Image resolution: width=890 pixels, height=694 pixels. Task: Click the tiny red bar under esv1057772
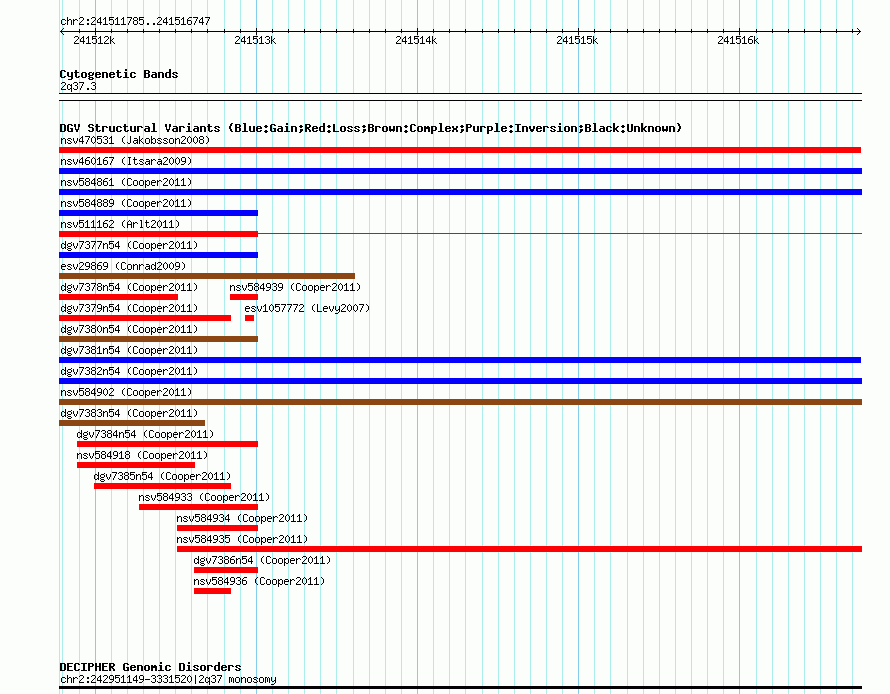(x=249, y=318)
